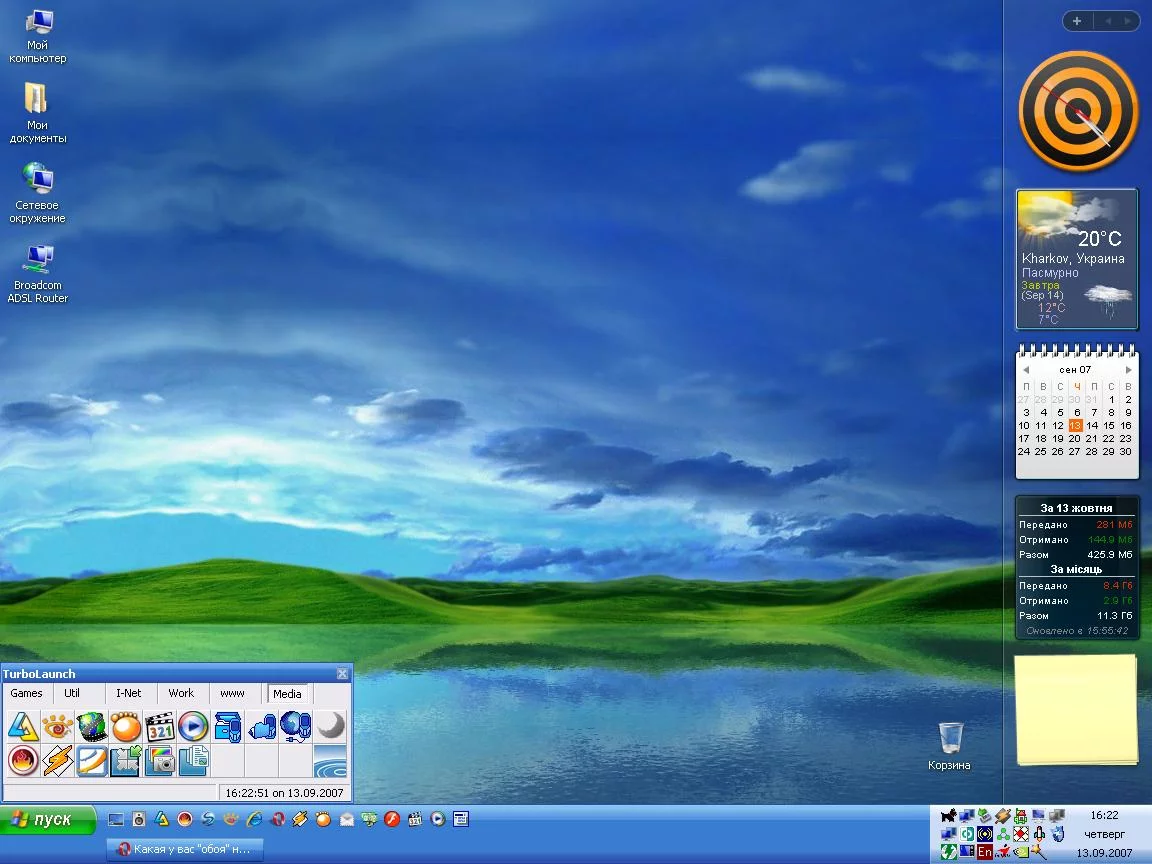Image resolution: width=1152 pixels, height=864 pixels.
Task: Click the sidebar add gadget plus button
Action: pos(1077,21)
